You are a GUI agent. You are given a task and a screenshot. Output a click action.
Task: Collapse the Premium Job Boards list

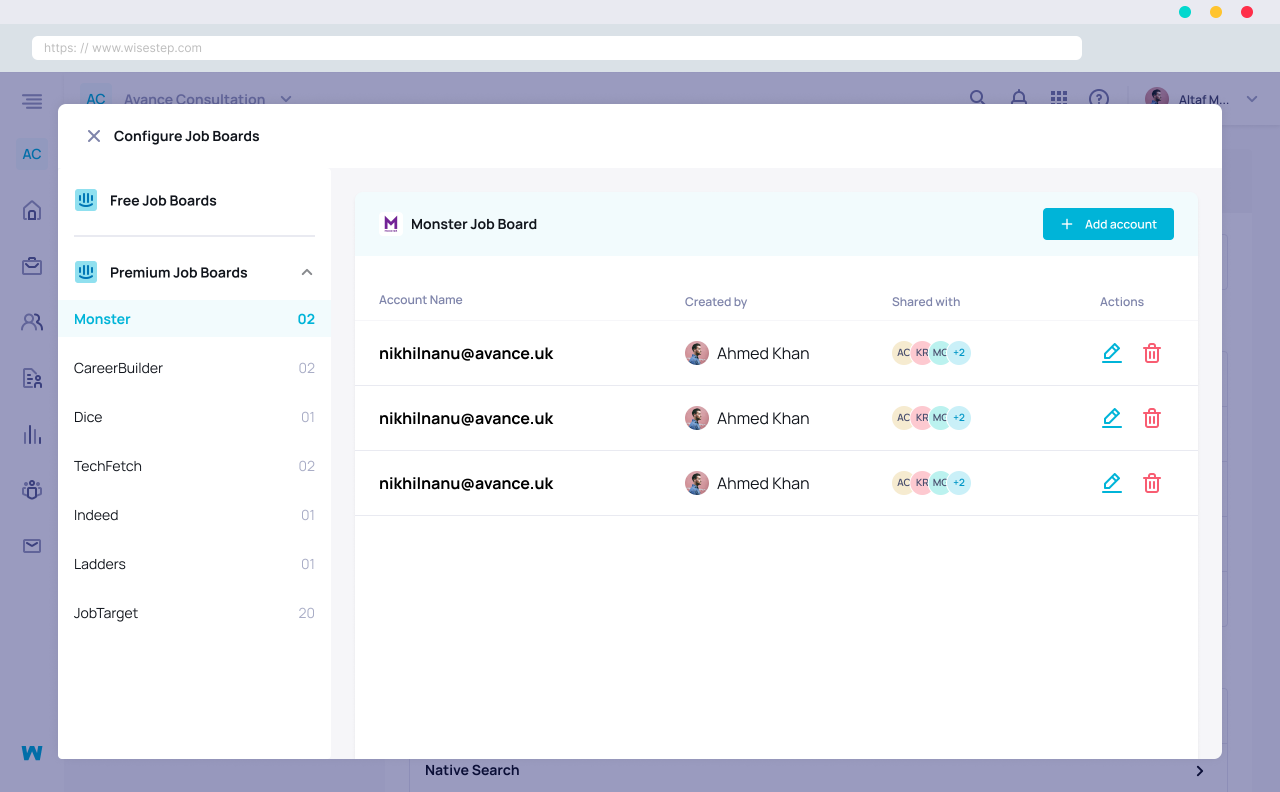[307, 272]
